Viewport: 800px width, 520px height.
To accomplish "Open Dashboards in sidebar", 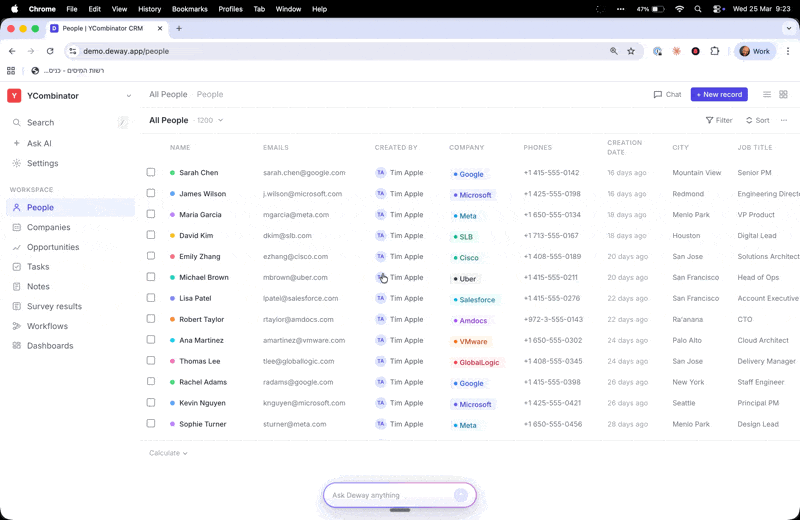I will tap(49, 346).
